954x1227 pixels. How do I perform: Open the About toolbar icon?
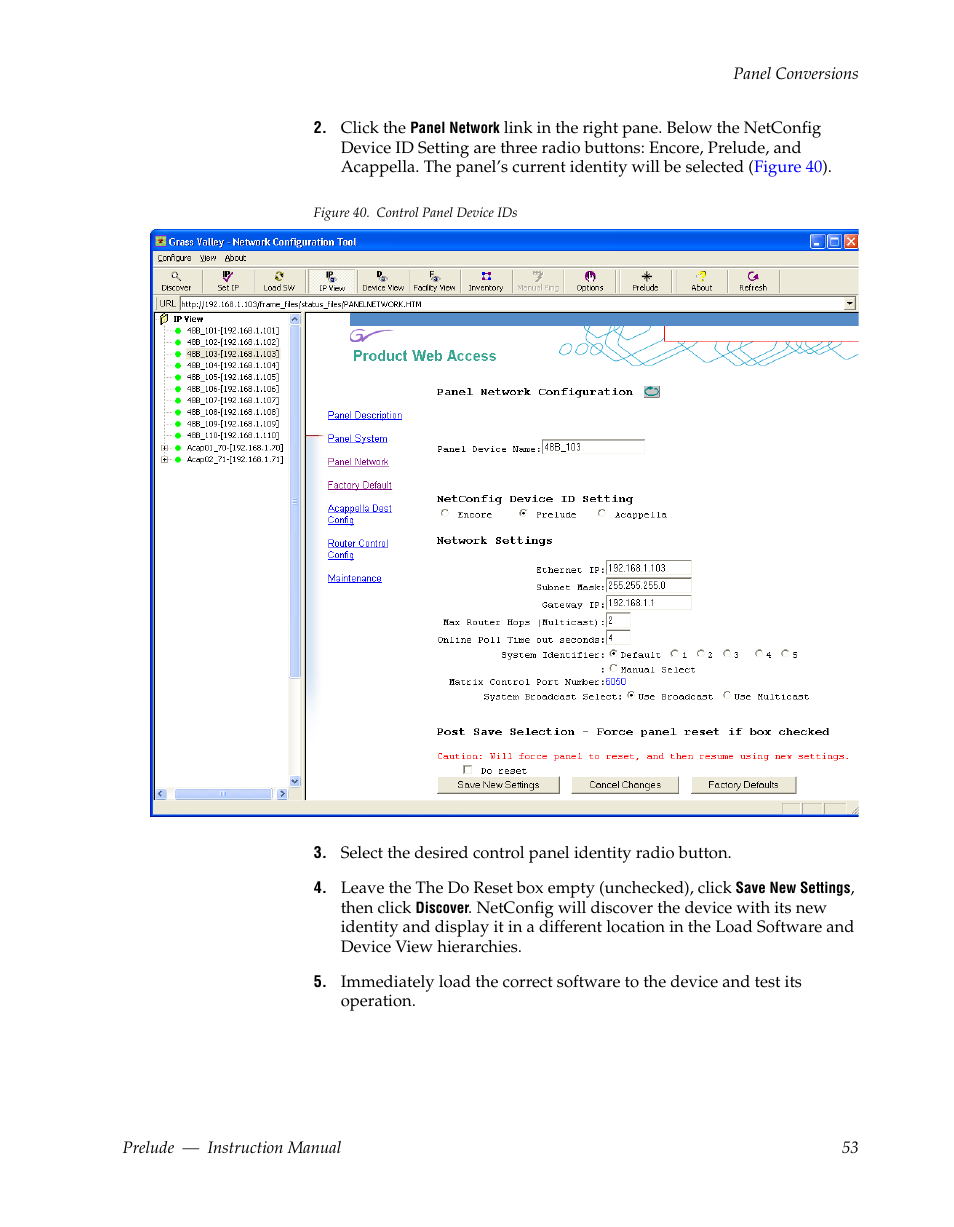tap(702, 280)
